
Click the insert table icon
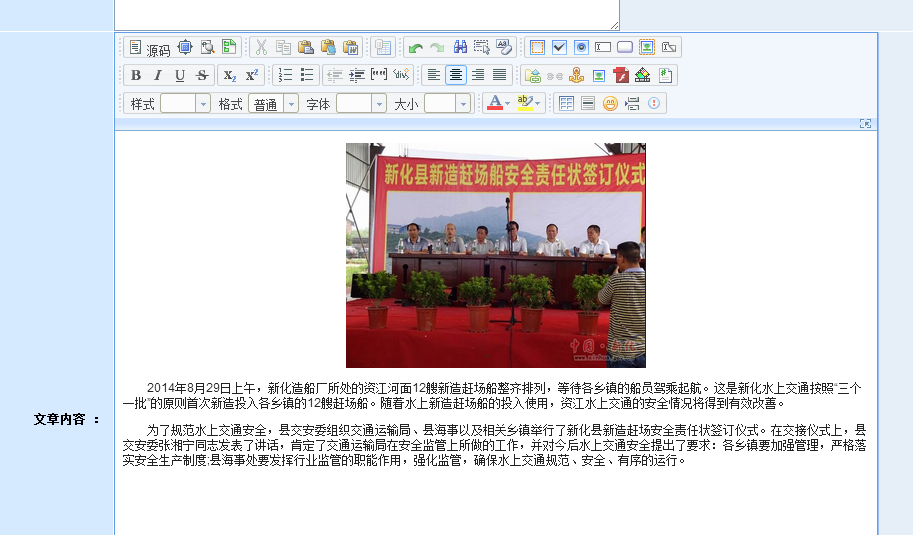tap(566, 103)
